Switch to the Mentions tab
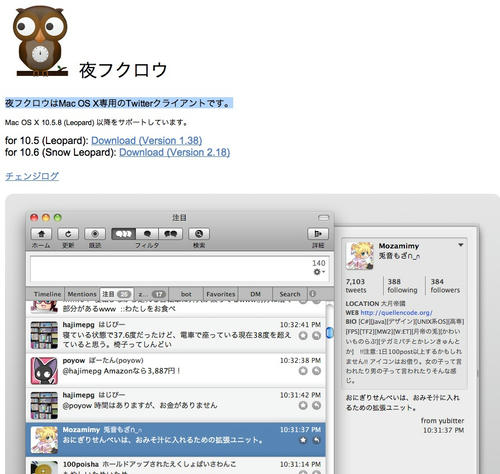Viewport: 500px width, 474px height. (82, 294)
